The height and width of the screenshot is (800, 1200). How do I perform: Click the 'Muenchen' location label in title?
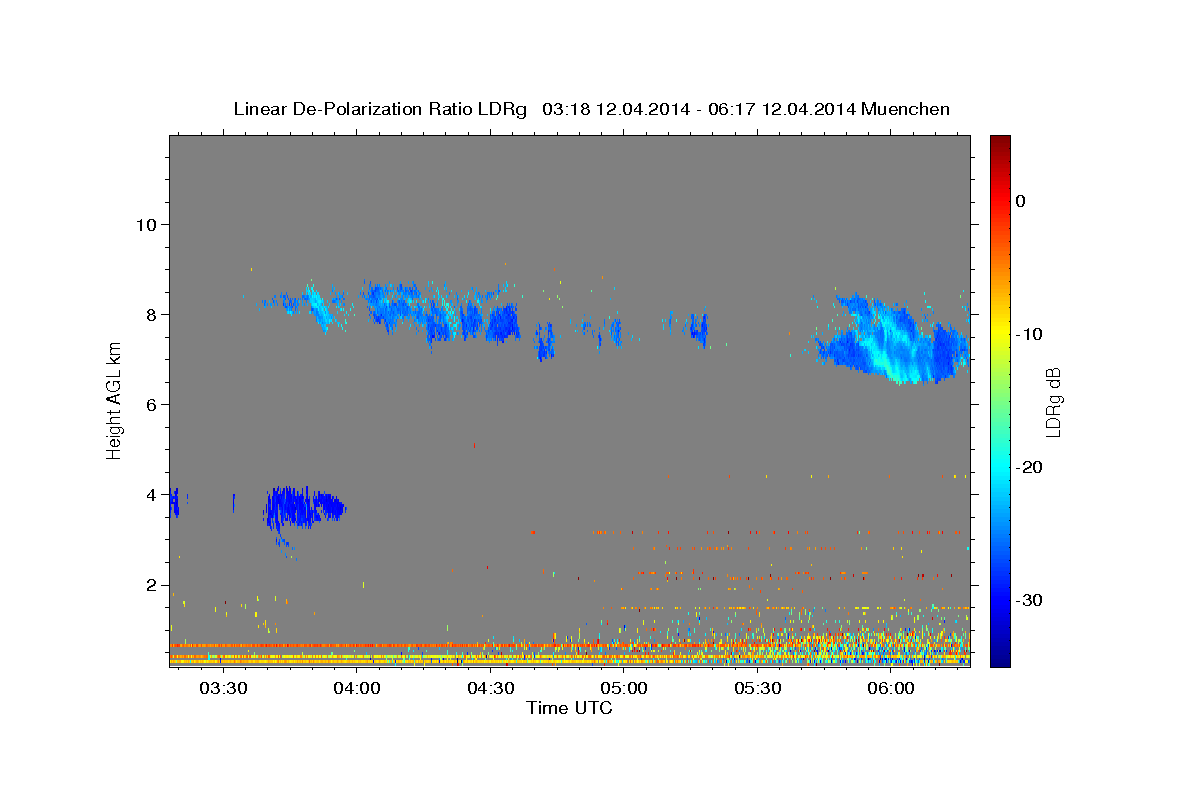click(906, 109)
